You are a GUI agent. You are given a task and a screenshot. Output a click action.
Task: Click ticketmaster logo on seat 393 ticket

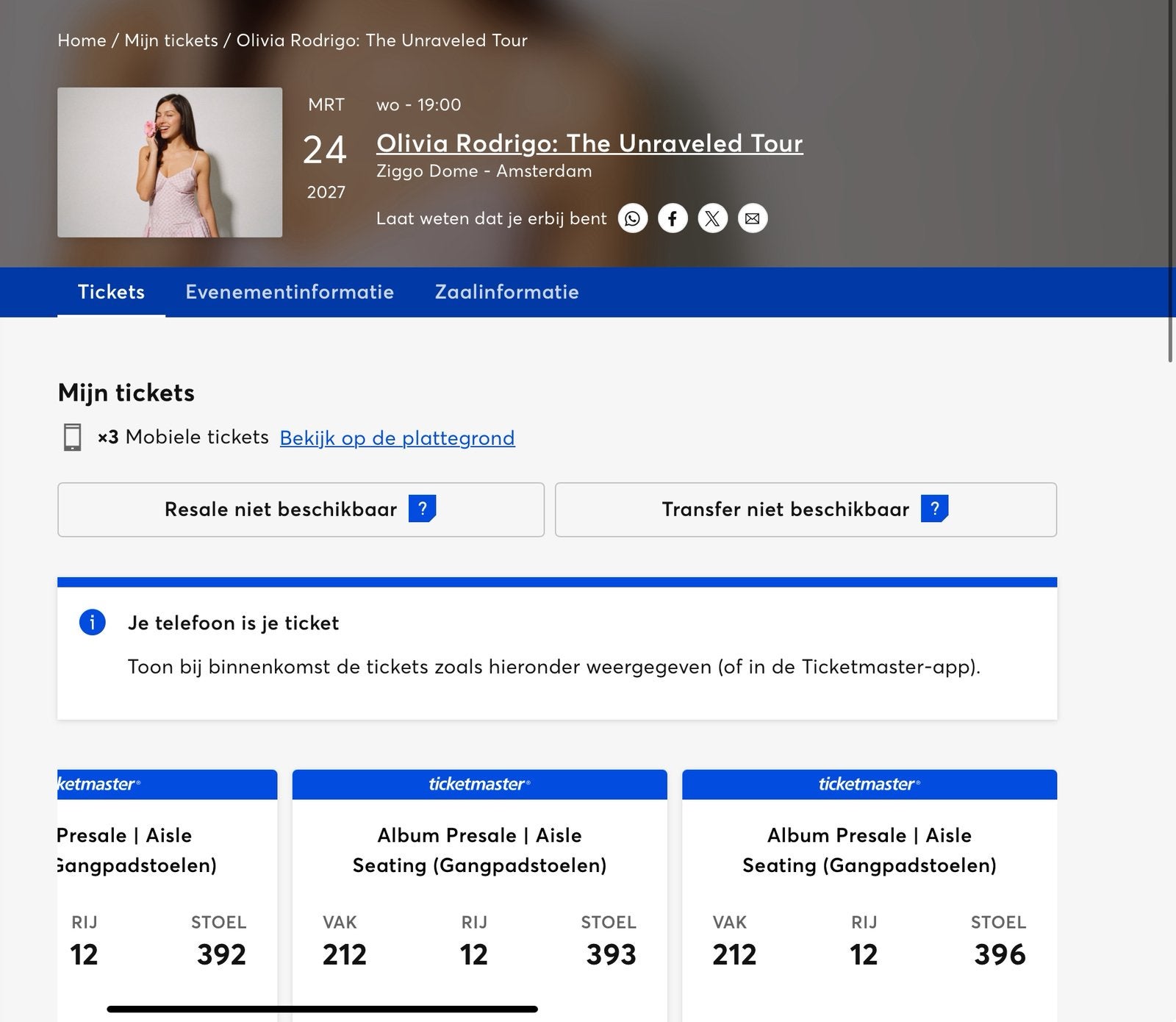(479, 785)
